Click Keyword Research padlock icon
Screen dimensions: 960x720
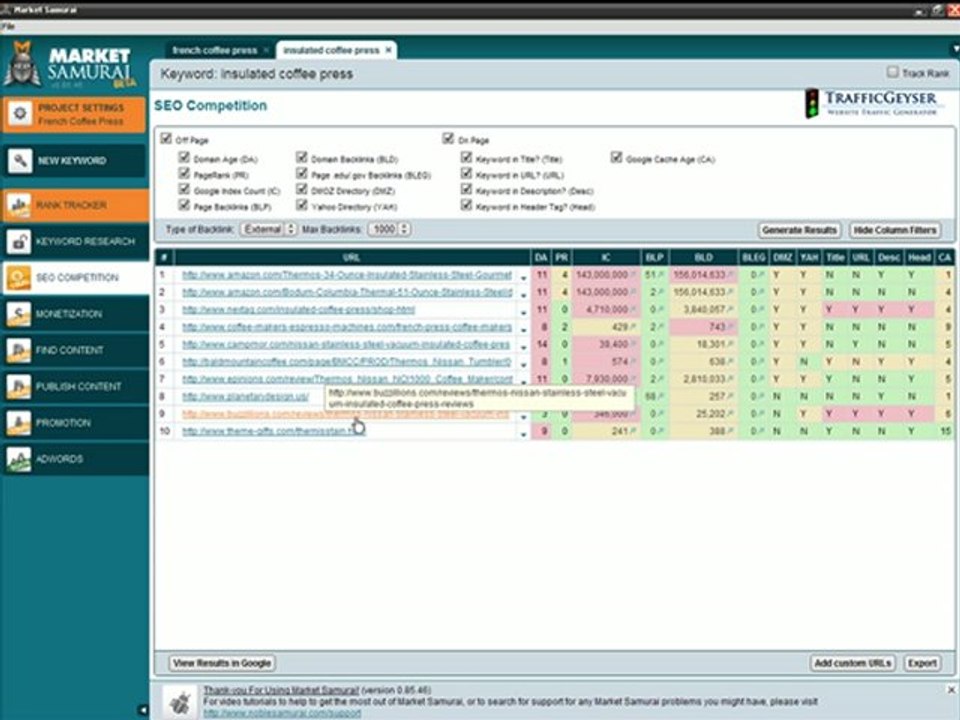click(19, 242)
